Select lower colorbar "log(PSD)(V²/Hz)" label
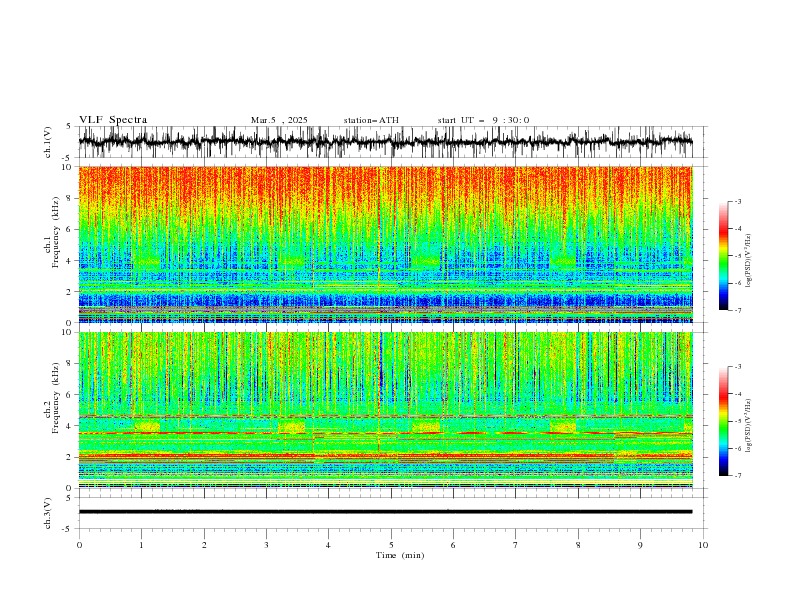792x612 pixels. [748, 426]
